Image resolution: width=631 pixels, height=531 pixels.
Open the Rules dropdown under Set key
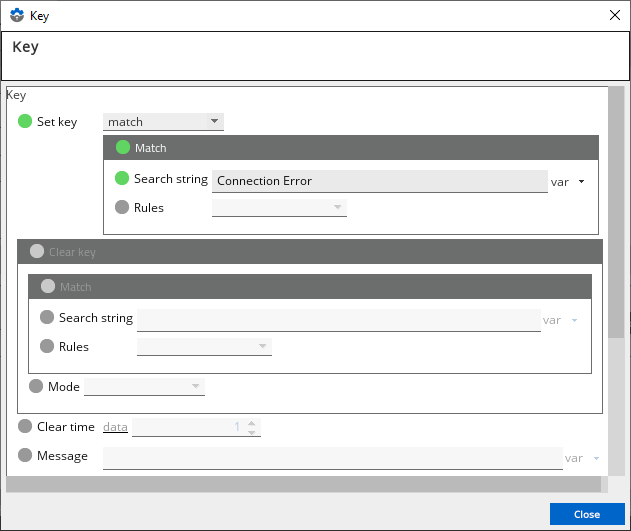(x=278, y=208)
